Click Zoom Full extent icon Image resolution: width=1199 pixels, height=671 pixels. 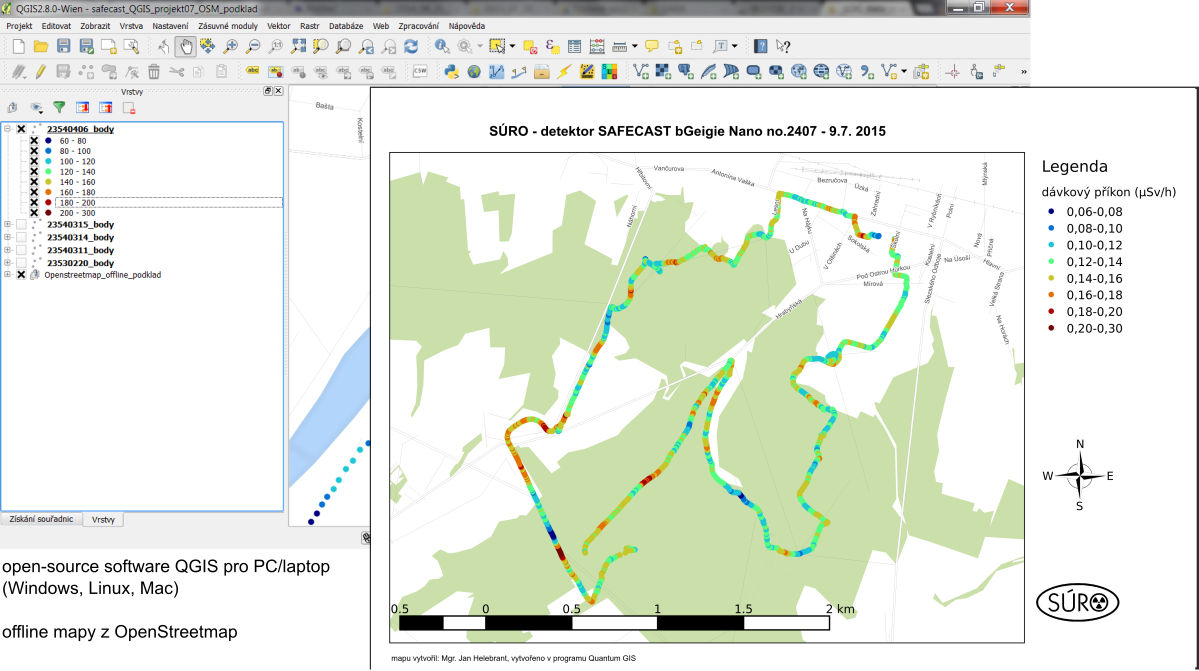click(x=298, y=47)
